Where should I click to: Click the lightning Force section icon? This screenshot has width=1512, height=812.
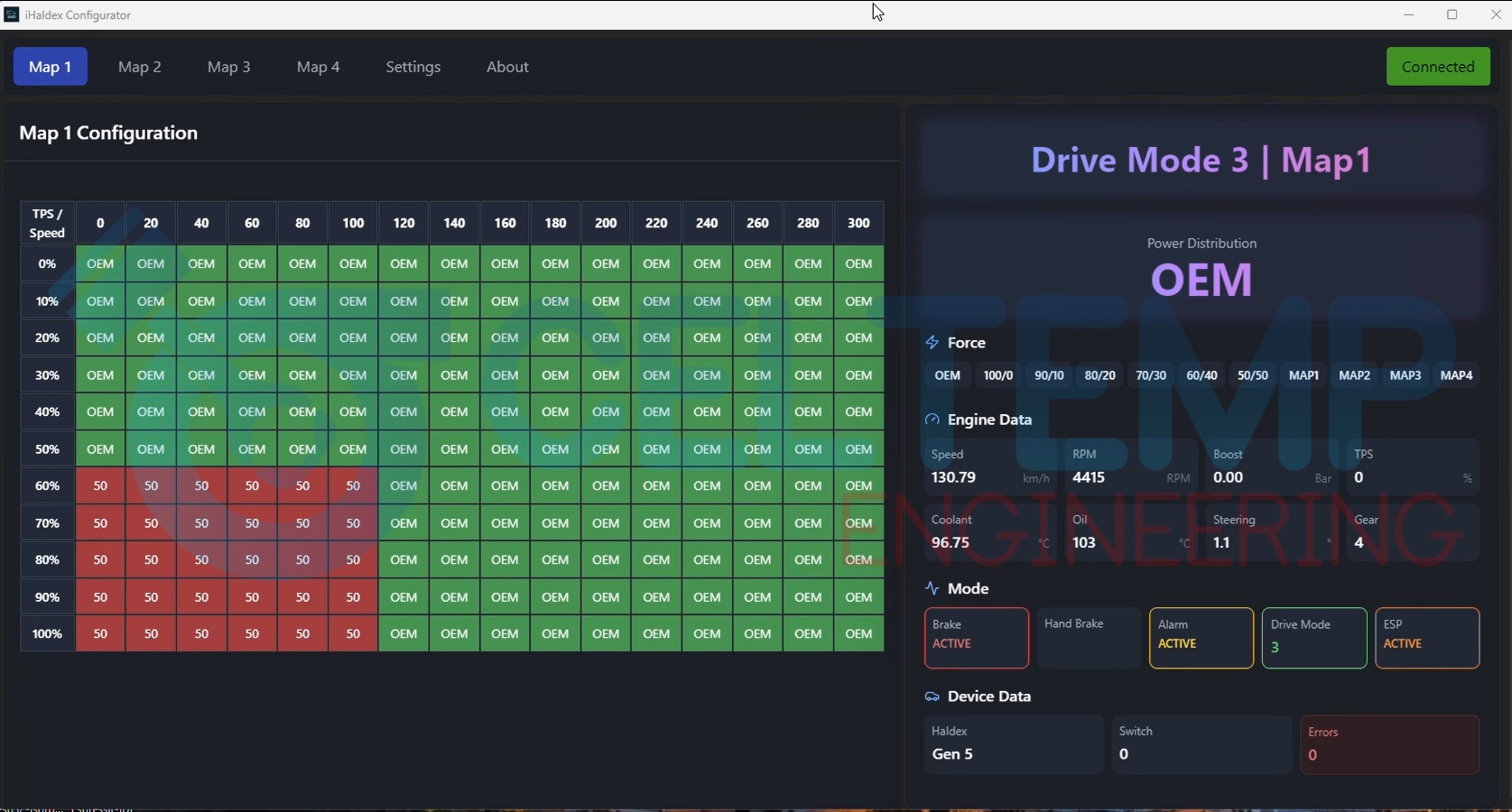pyautogui.click(x=932, y=343)
